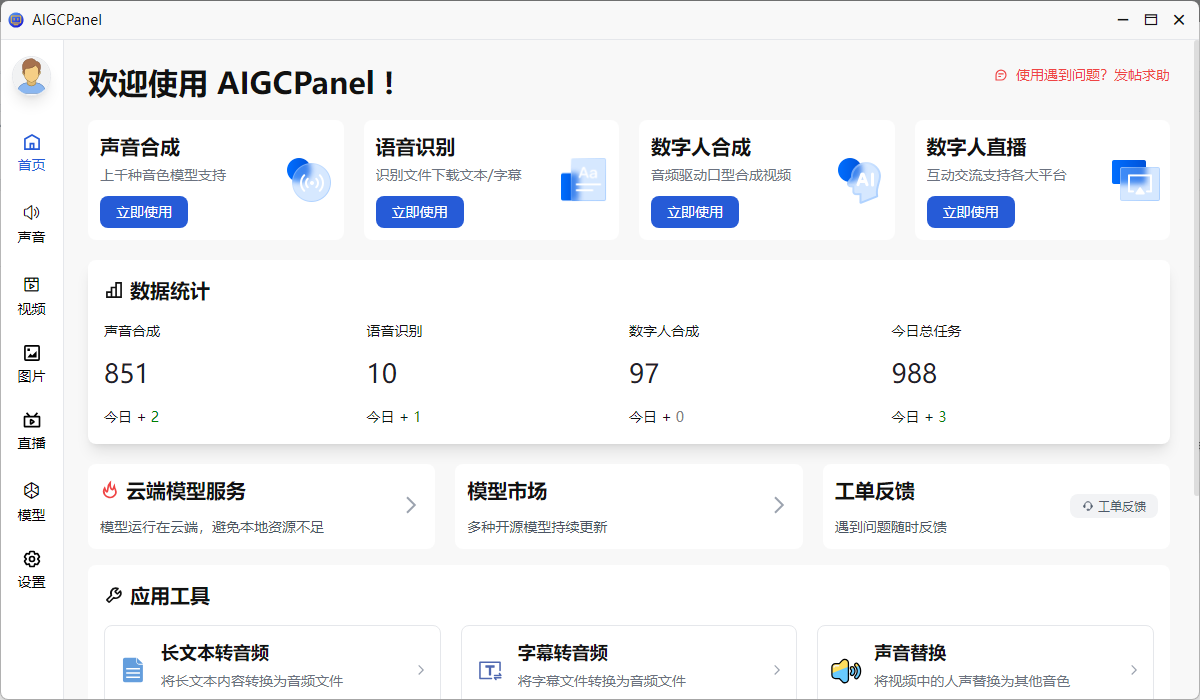
Task: Click the 语音识别 card icon
Action: coord(584,178)
